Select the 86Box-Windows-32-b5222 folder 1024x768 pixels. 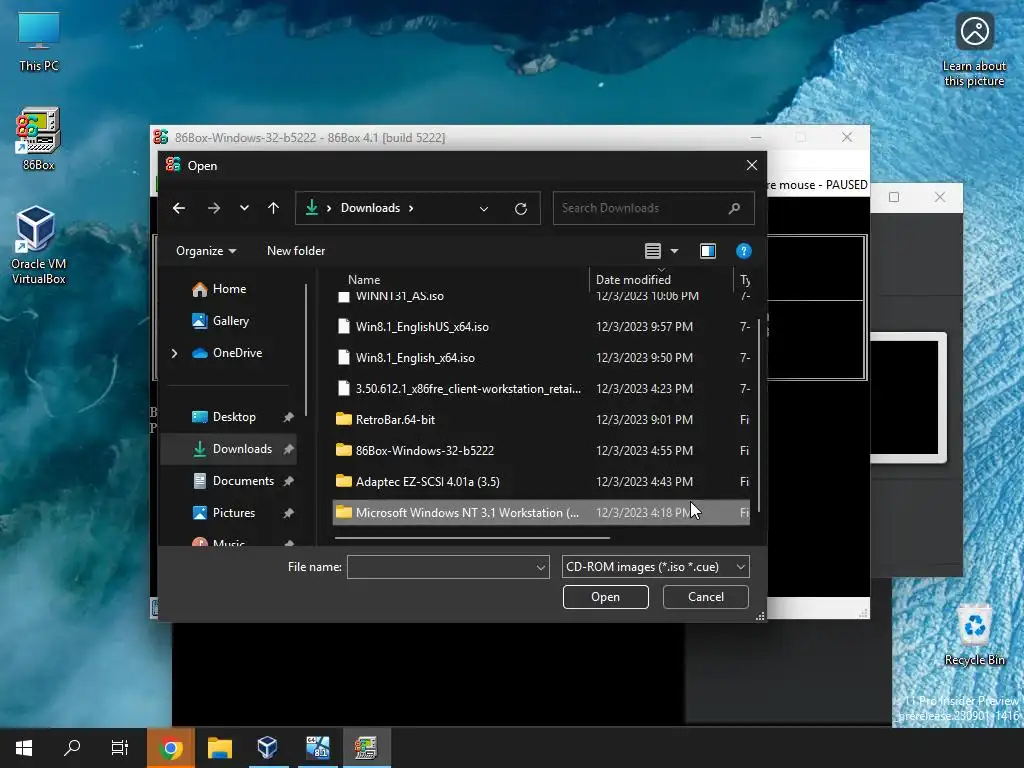tap(541, 451)
